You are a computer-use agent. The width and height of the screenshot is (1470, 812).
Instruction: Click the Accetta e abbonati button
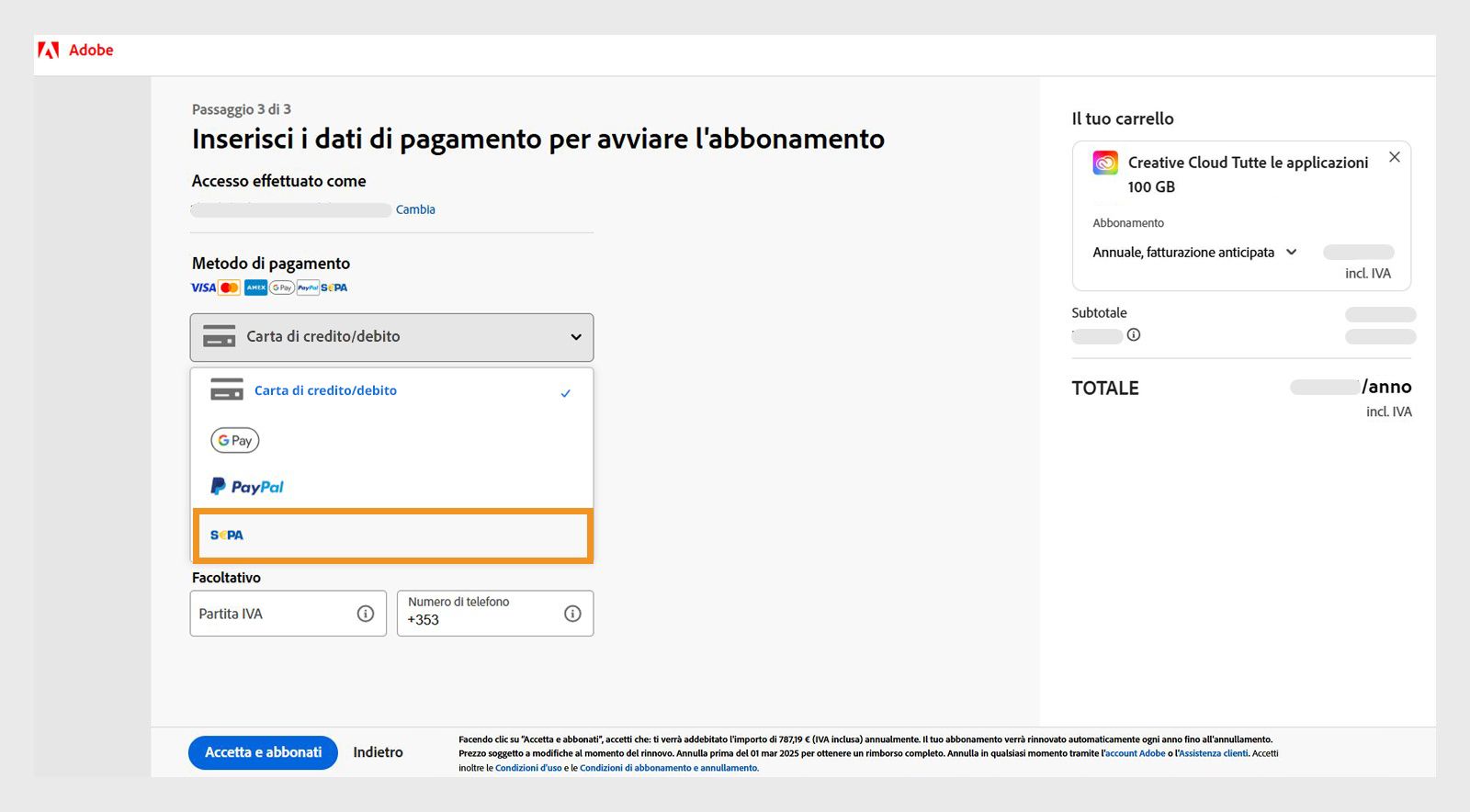(263, 752)
